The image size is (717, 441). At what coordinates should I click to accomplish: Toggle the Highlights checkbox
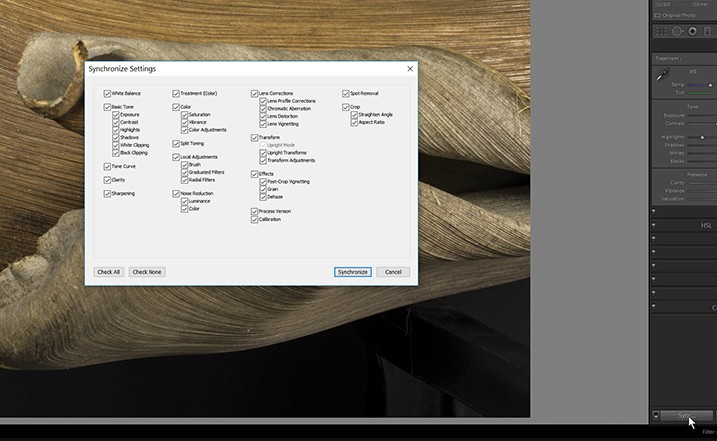click(x=116, y=130)
